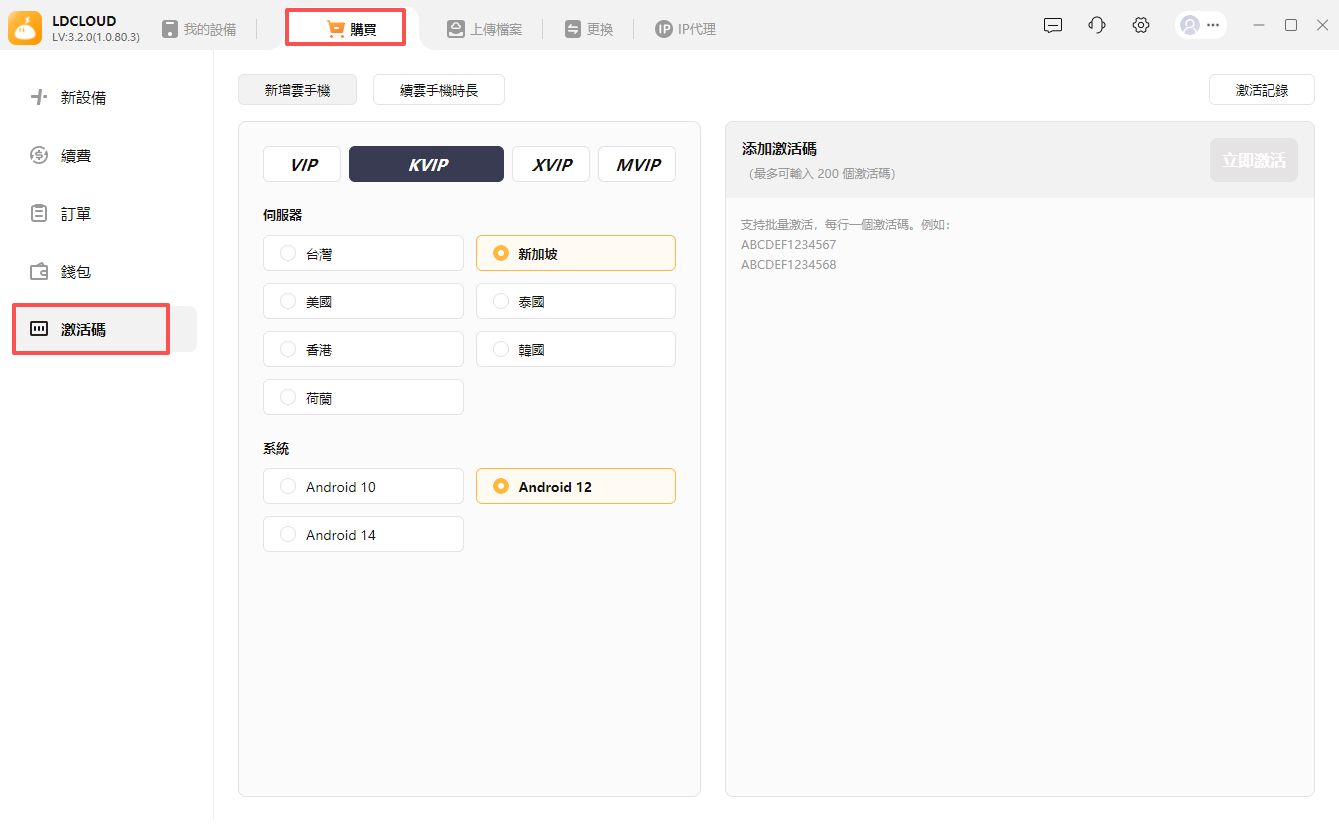
Task: Click the 激活記錄 button
Action: pos(1261,90)
